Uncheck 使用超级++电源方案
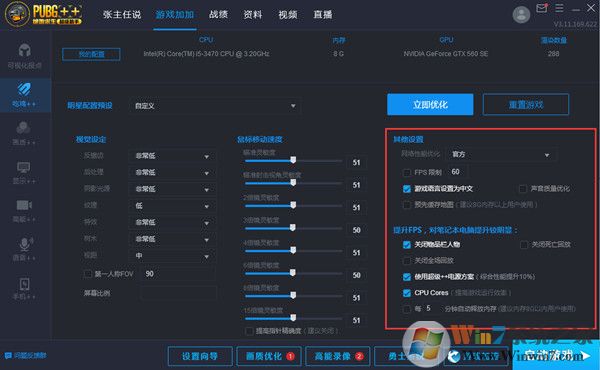The width and height of the screenshot is (600, 370). click(407, 277)
